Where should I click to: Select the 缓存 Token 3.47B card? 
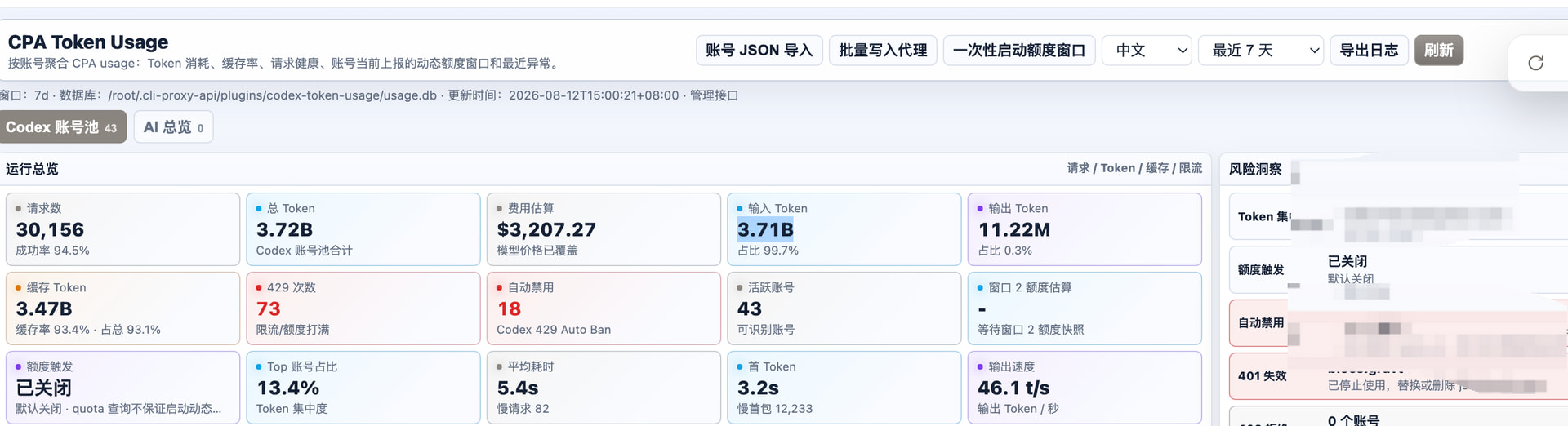click(x=122, y=308)
